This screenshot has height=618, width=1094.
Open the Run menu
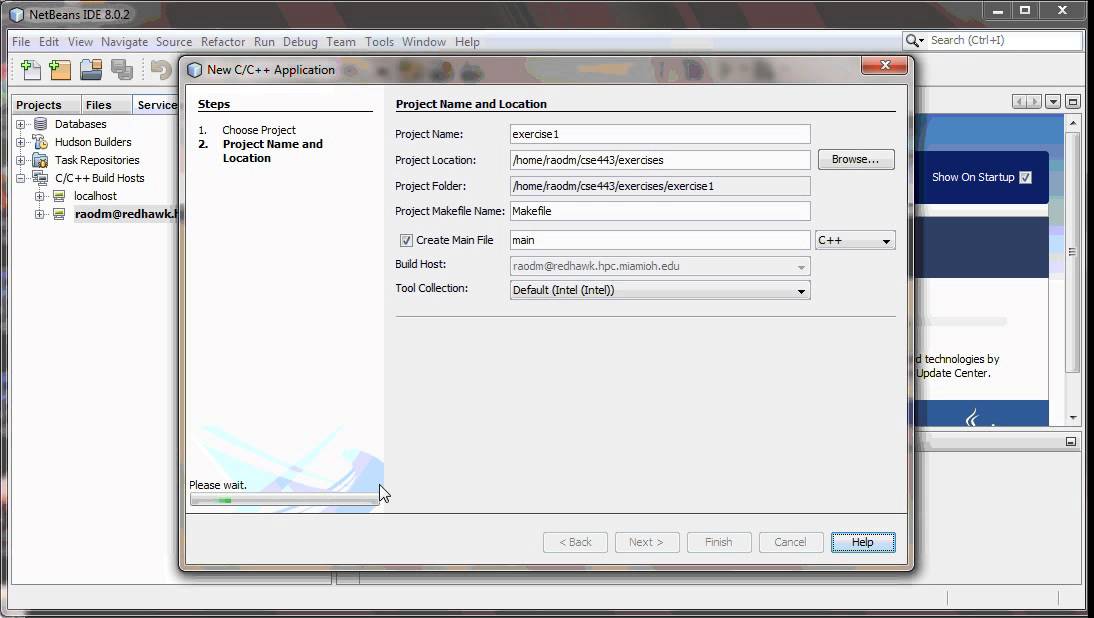pos(264,42)
